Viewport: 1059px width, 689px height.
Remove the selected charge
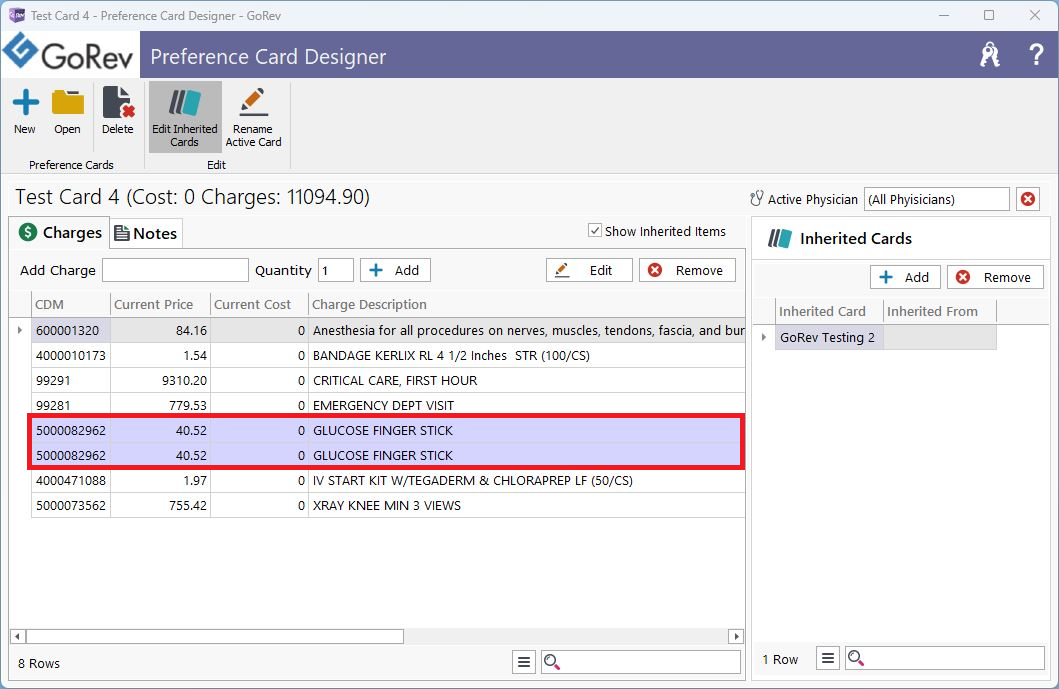(x=687, y=270)
